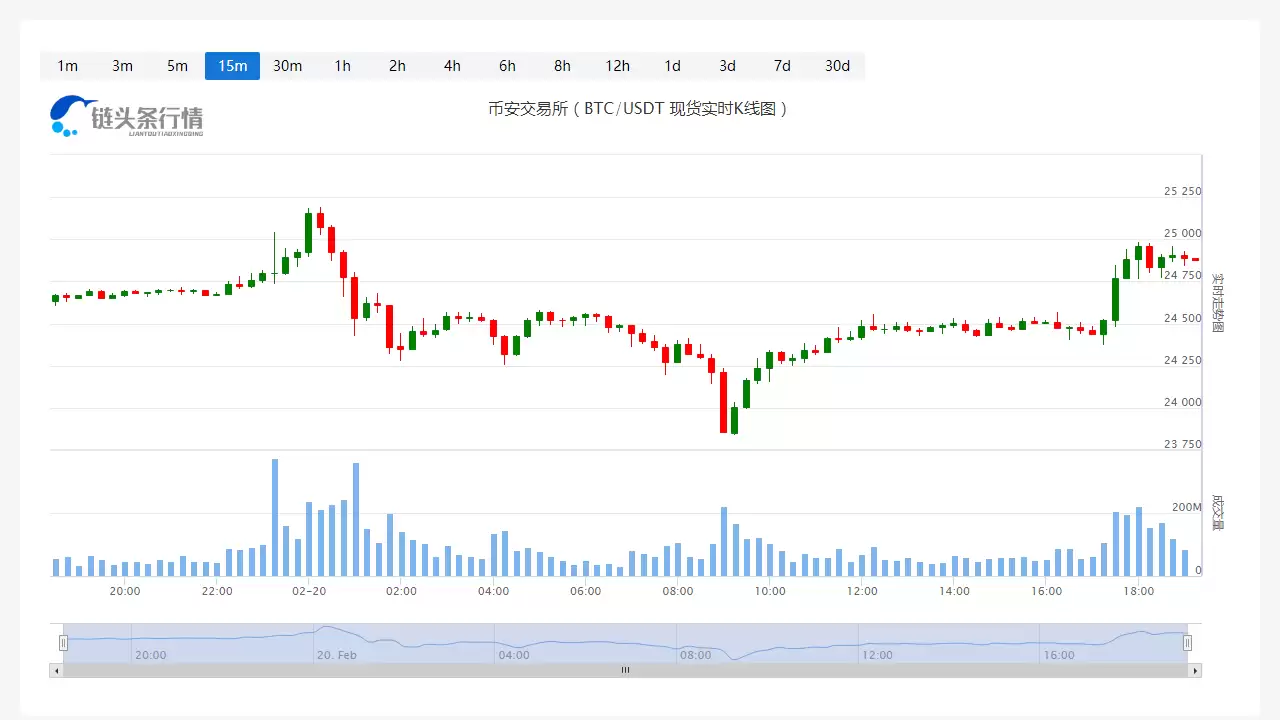Select the 12h interval tab
The width and height of the screenshot is (1280, 720).
(617, 66)
